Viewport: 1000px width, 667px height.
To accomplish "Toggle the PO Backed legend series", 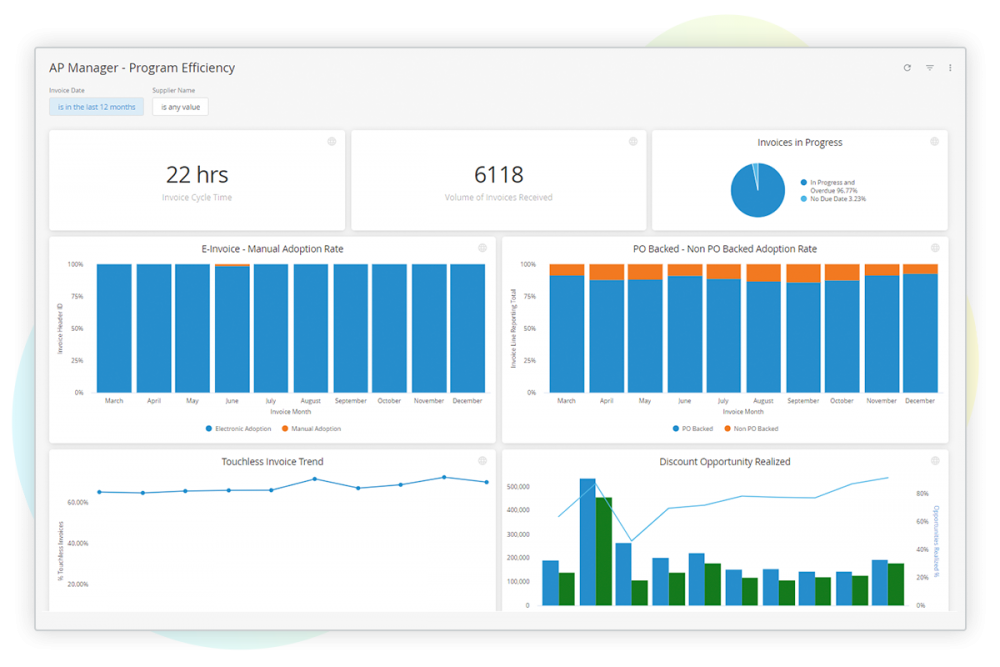I will [x=694, y=428].
